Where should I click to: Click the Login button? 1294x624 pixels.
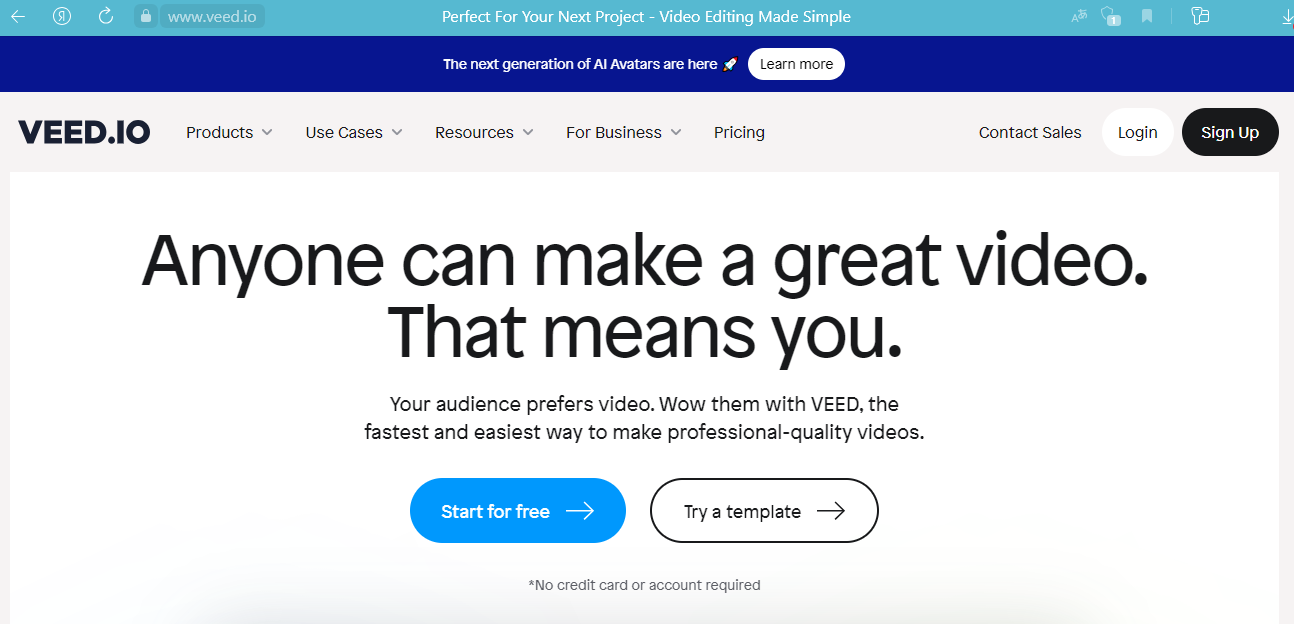[x=1137, y=132]
